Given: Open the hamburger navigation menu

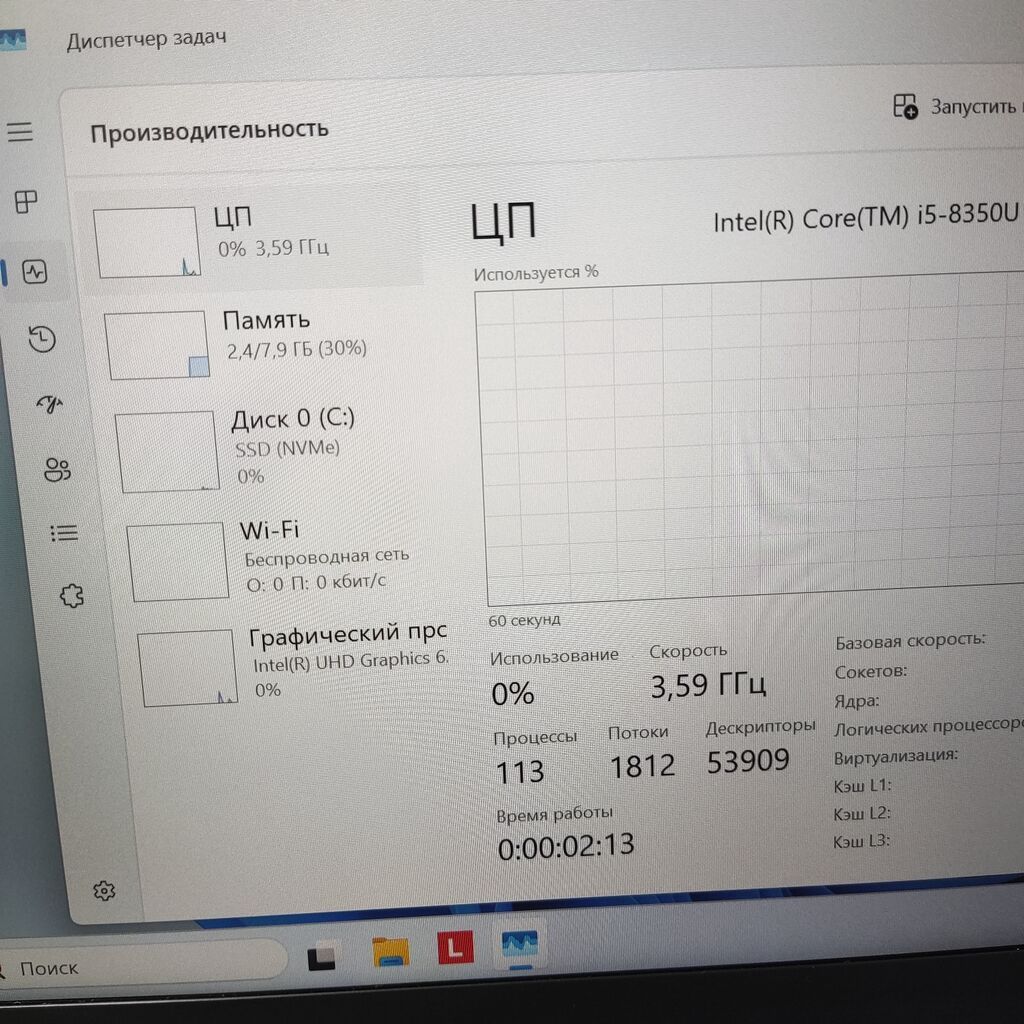Looking at the screenshot, I should [x=20, y=131].
